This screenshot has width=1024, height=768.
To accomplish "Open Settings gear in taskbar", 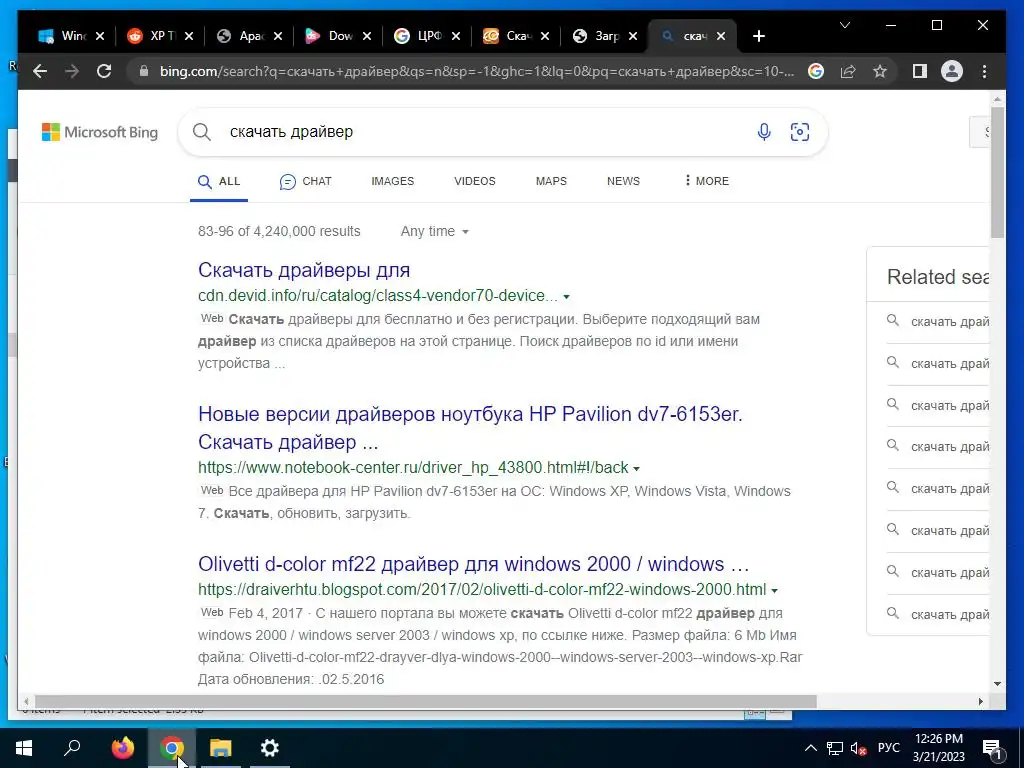I will (x=269, y=748).
